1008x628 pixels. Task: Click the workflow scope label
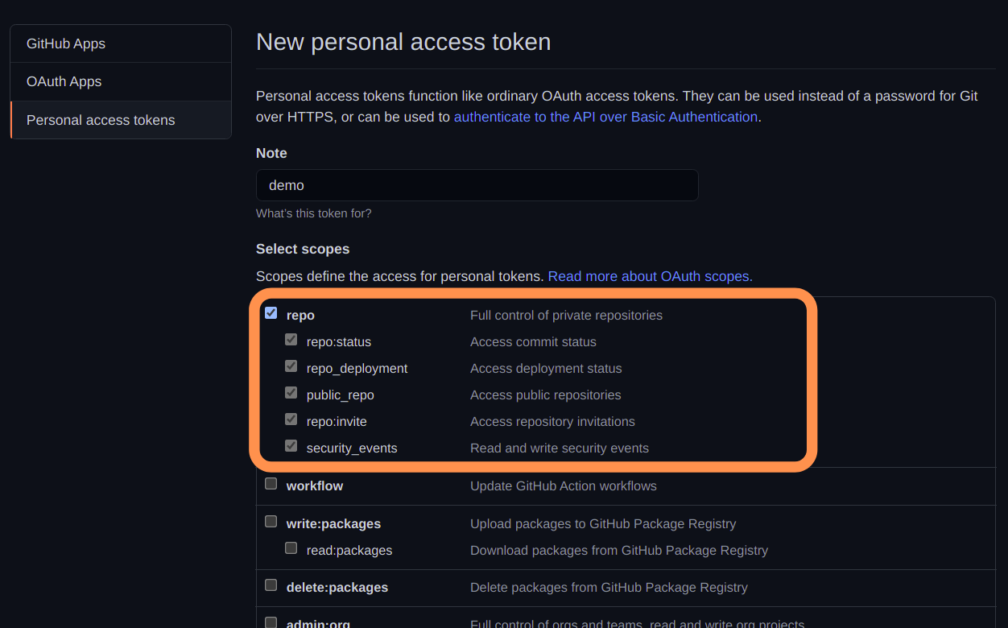pos(314,486)
